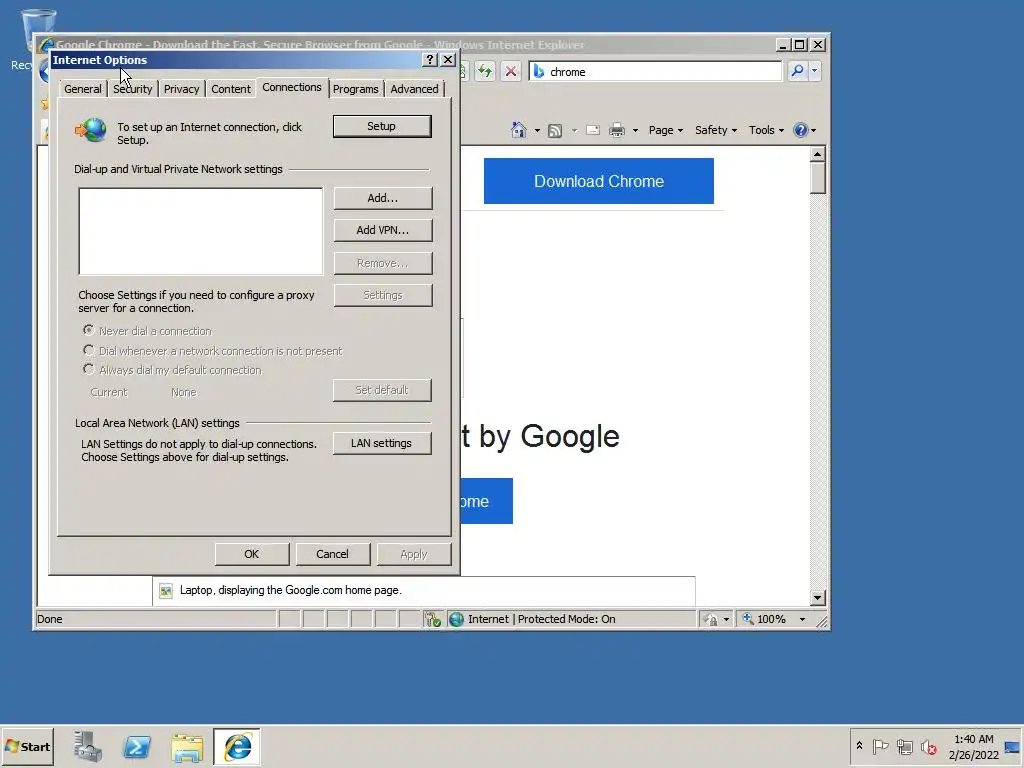Click Cancel in Internet Options
Image resolution: width=1024 pixels, height=768 pixels.
pos(332,554)
